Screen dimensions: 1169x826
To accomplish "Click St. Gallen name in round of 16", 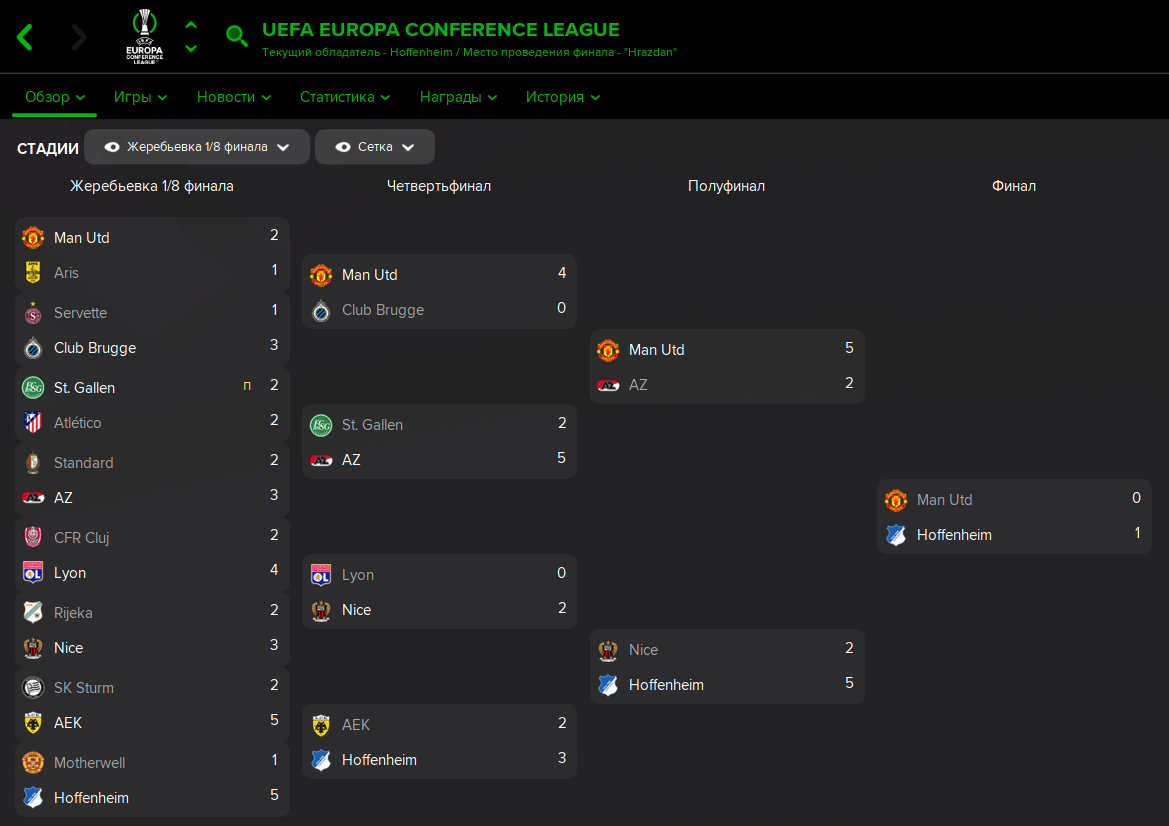I will pos(84,388).
